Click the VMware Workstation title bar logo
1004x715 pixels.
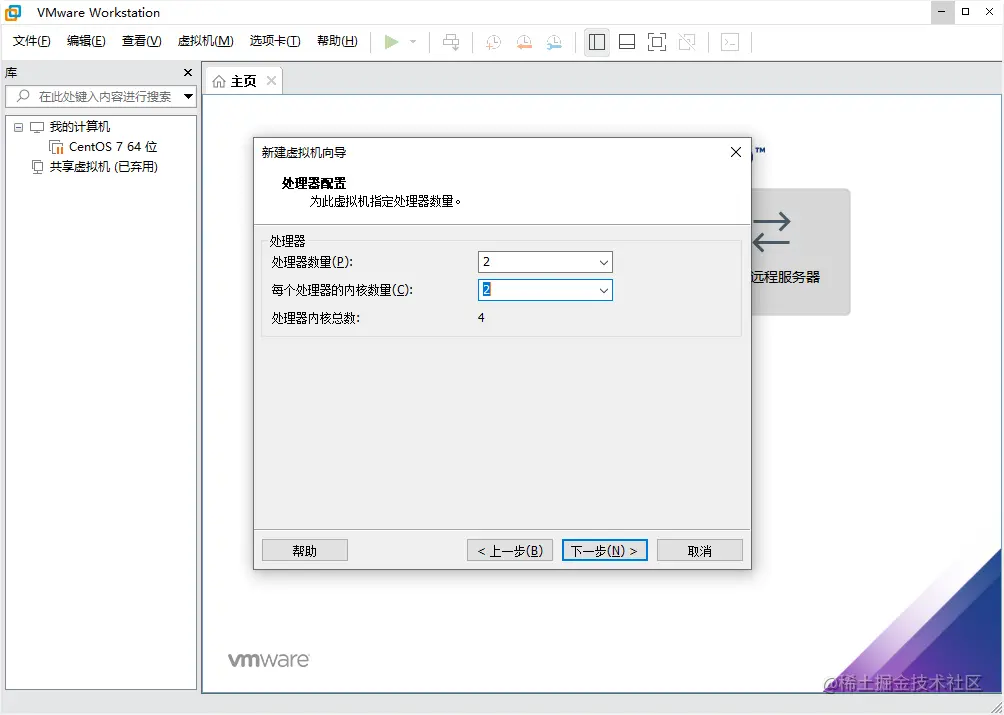pyautogui.click(x=13, y=12)
